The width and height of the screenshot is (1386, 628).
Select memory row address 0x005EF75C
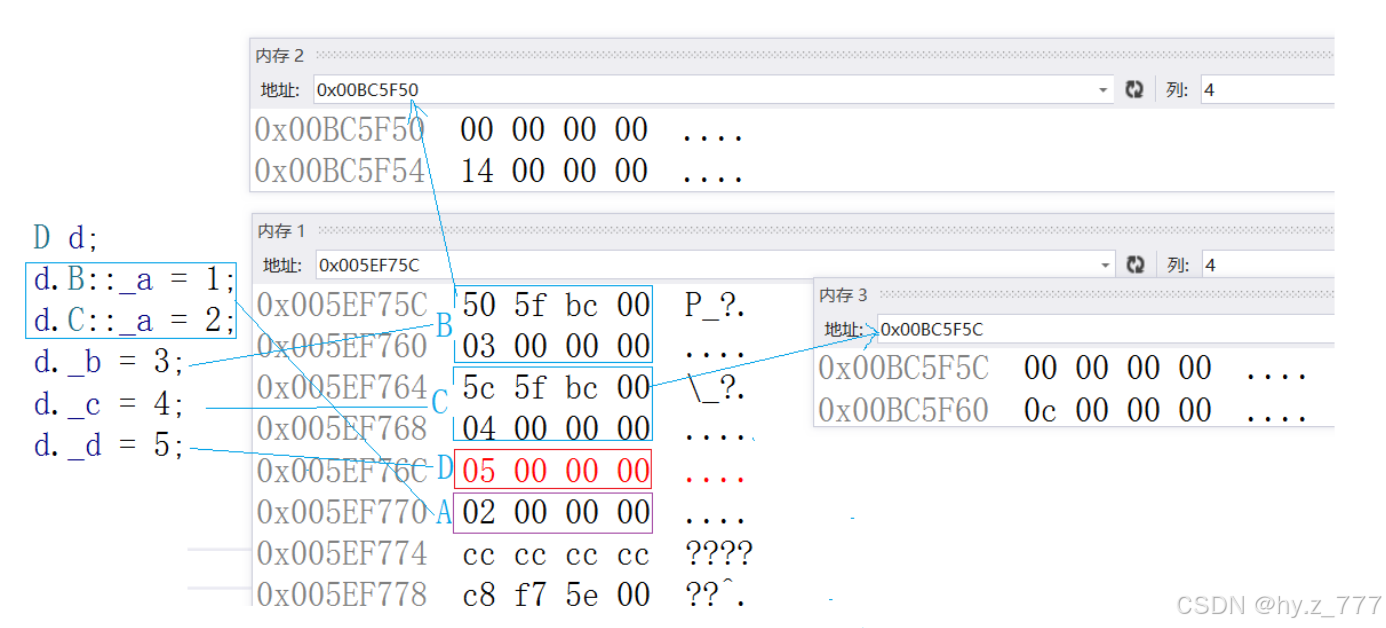342,305
